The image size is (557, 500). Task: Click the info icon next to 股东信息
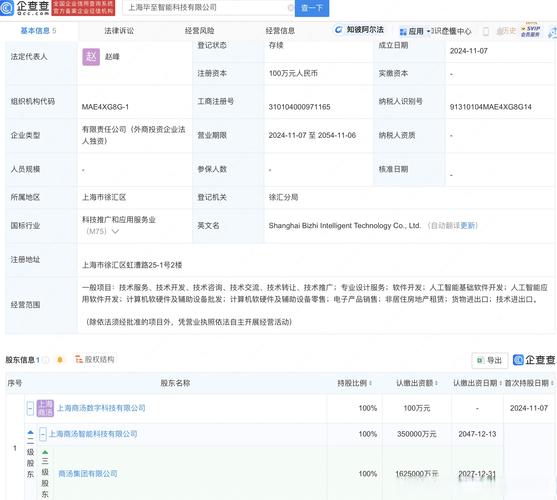(45, 360)
